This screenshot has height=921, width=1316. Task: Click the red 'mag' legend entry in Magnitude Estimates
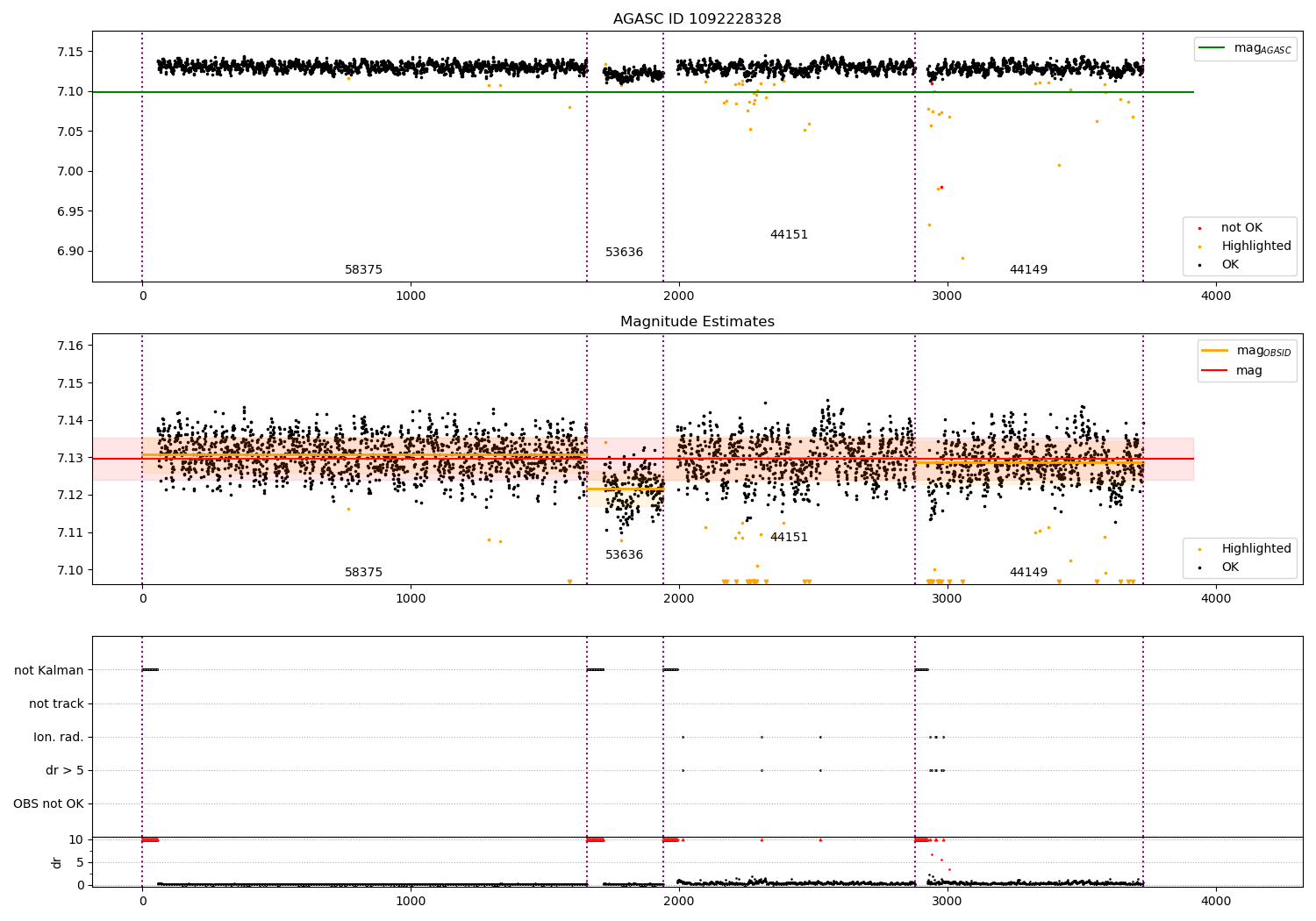click(1232, 370)
